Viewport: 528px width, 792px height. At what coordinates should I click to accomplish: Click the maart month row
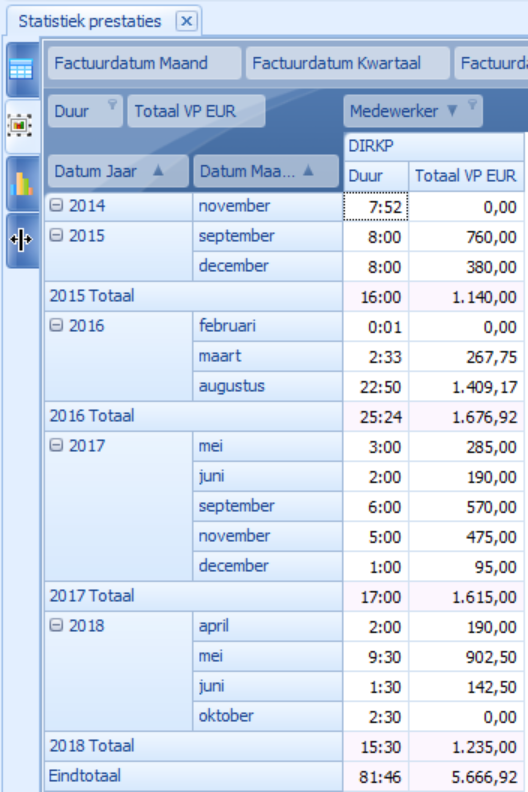tap(267, 356)
